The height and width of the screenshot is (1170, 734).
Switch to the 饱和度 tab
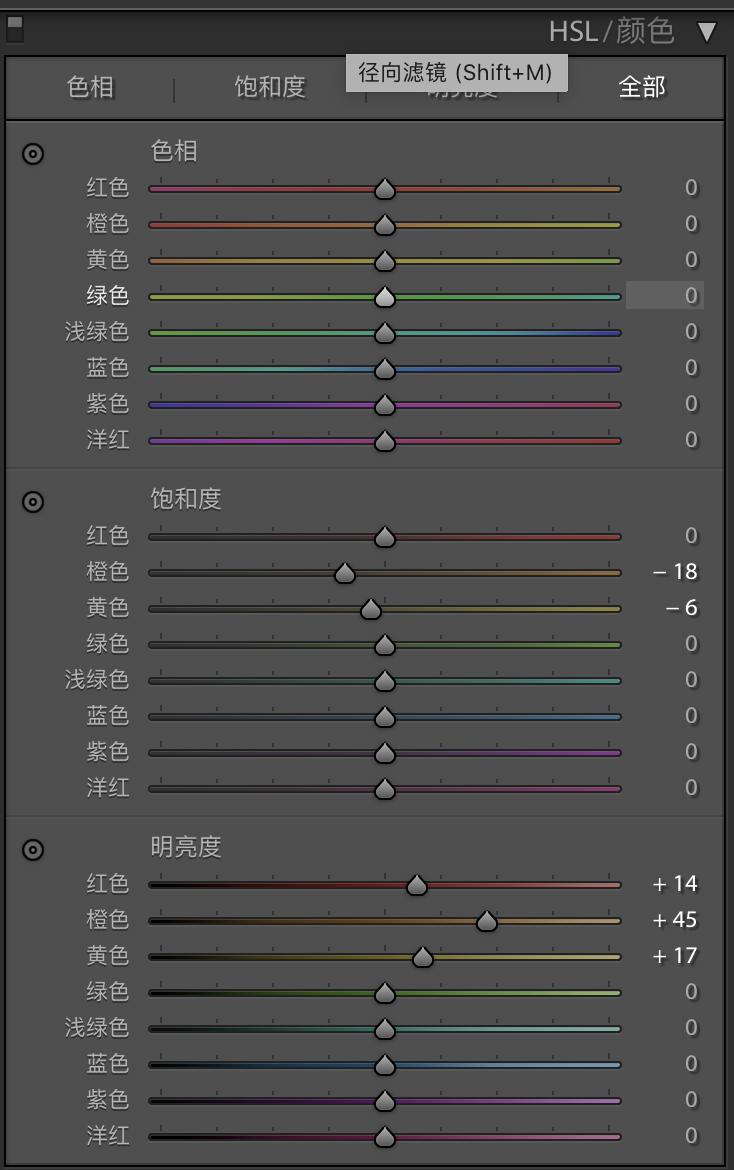pyautogui.click(x=268, y=88)
